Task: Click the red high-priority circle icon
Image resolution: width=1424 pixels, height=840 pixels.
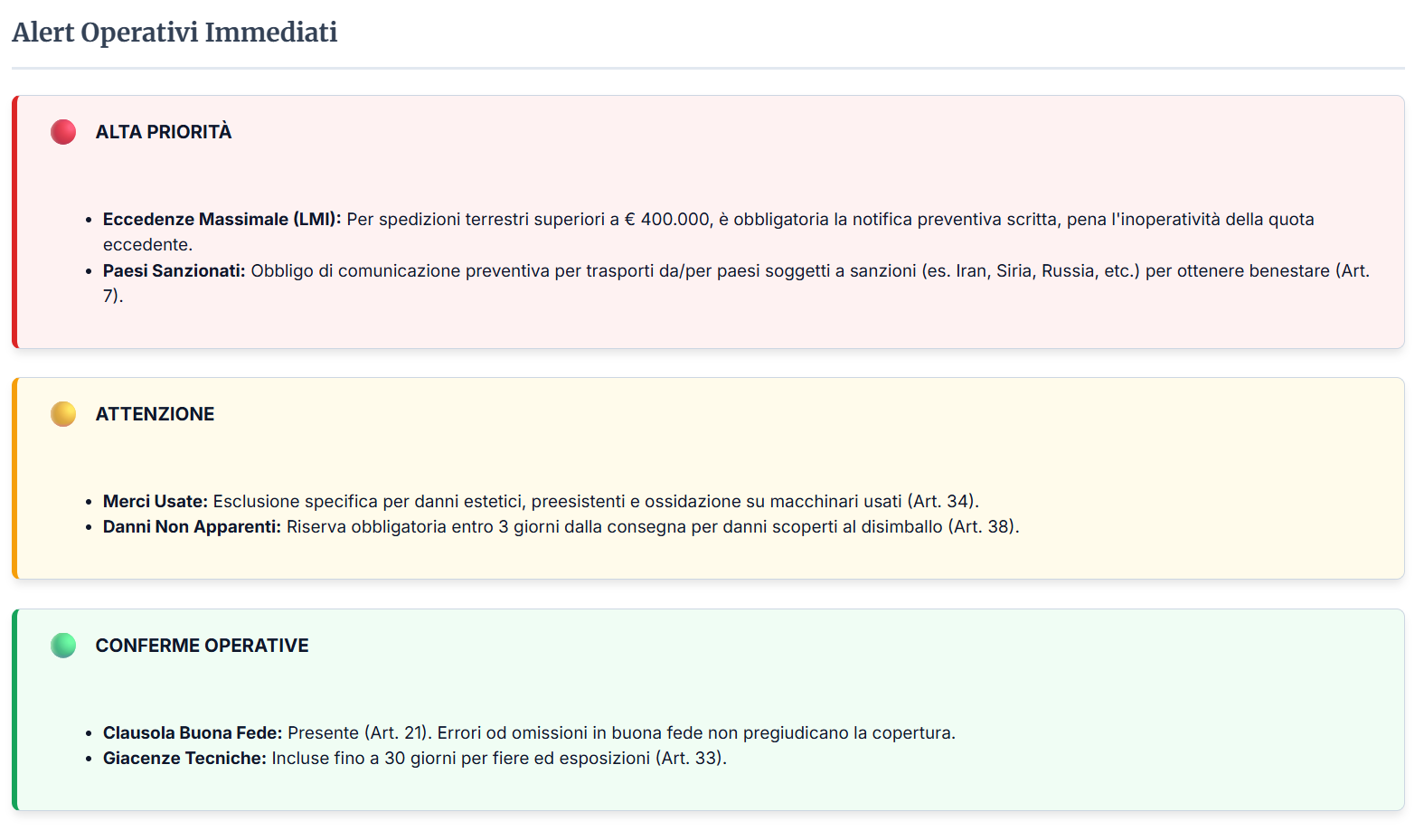Action: (x=63, y=132)
